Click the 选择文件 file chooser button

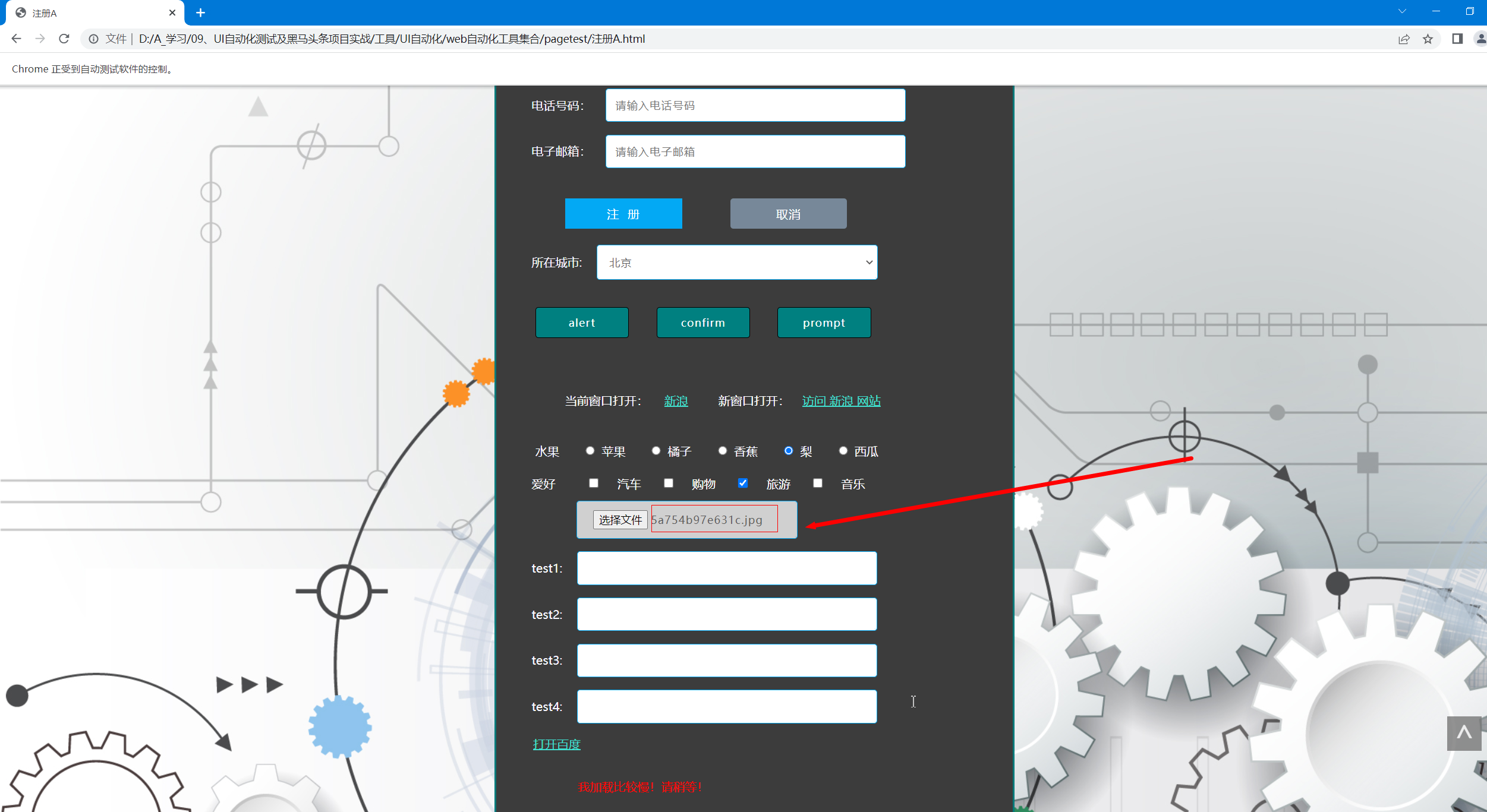click(x=620, y=520)
